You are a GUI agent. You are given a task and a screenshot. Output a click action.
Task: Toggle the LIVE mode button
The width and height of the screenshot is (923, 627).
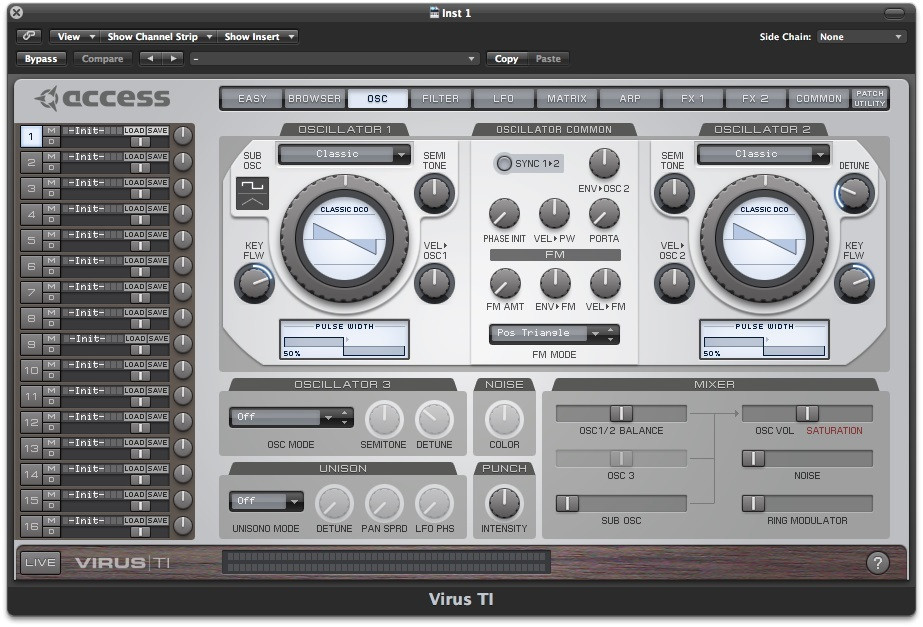point(40,562)
